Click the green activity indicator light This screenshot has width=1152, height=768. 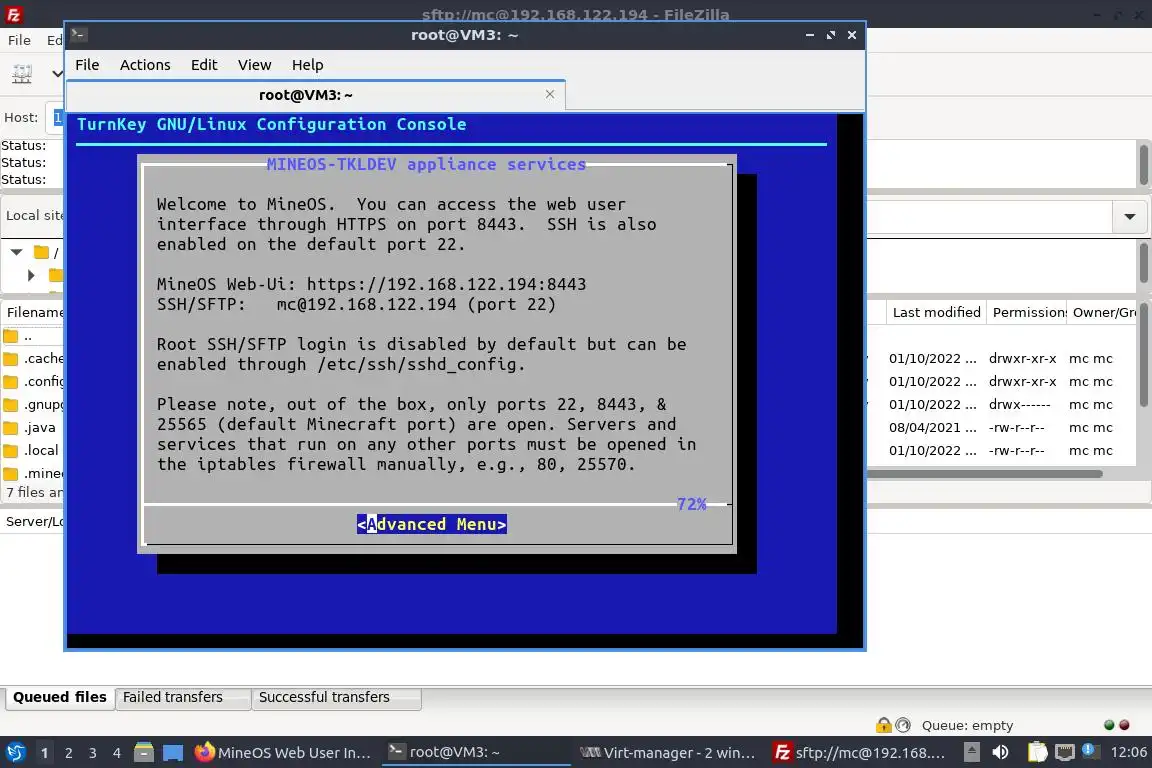[1109, 725]
